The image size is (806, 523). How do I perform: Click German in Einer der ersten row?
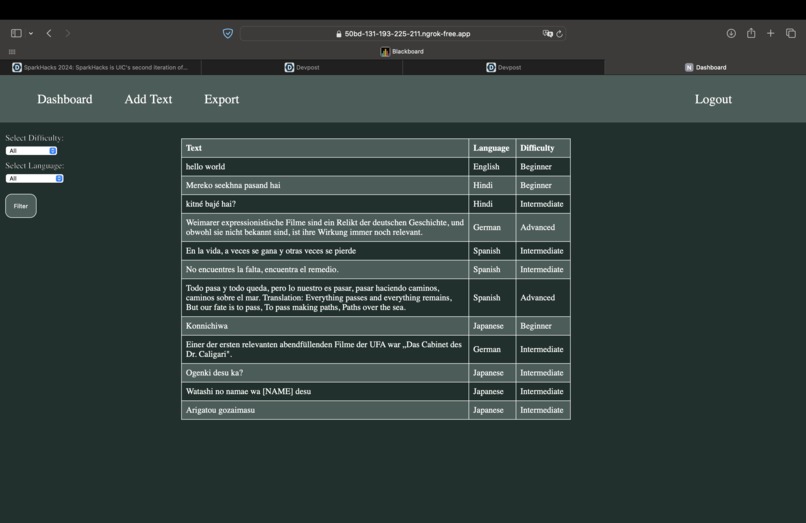pos(487,349)
